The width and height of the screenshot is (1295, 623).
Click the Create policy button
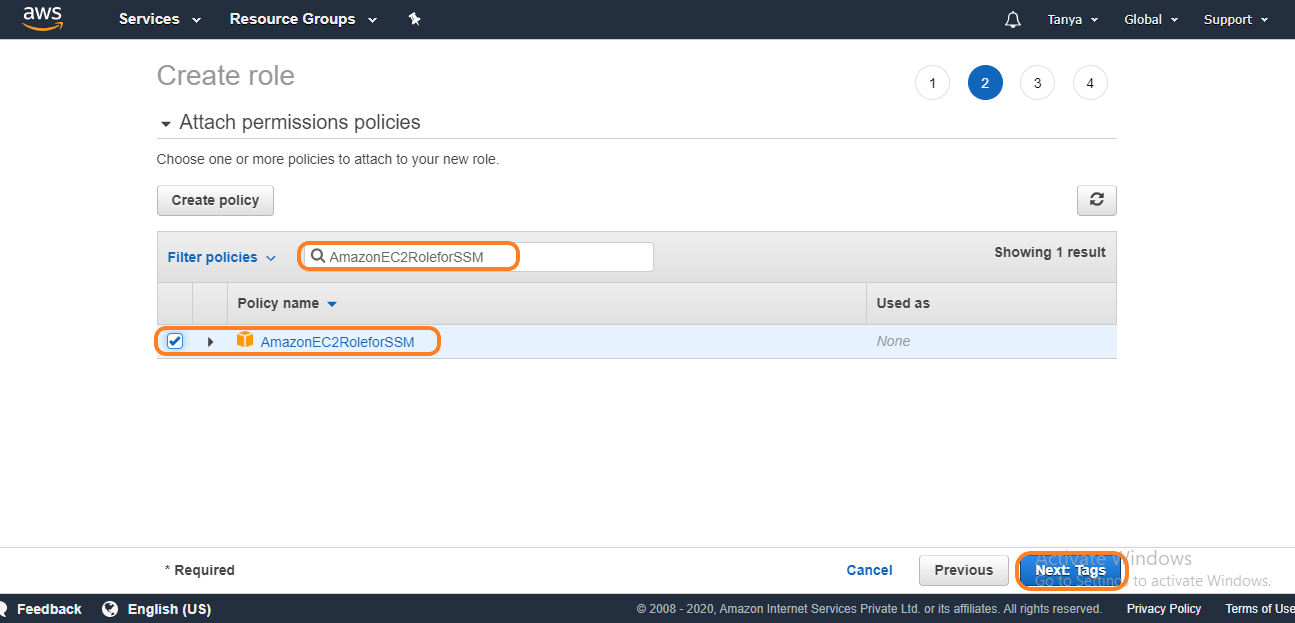[215, 200]
